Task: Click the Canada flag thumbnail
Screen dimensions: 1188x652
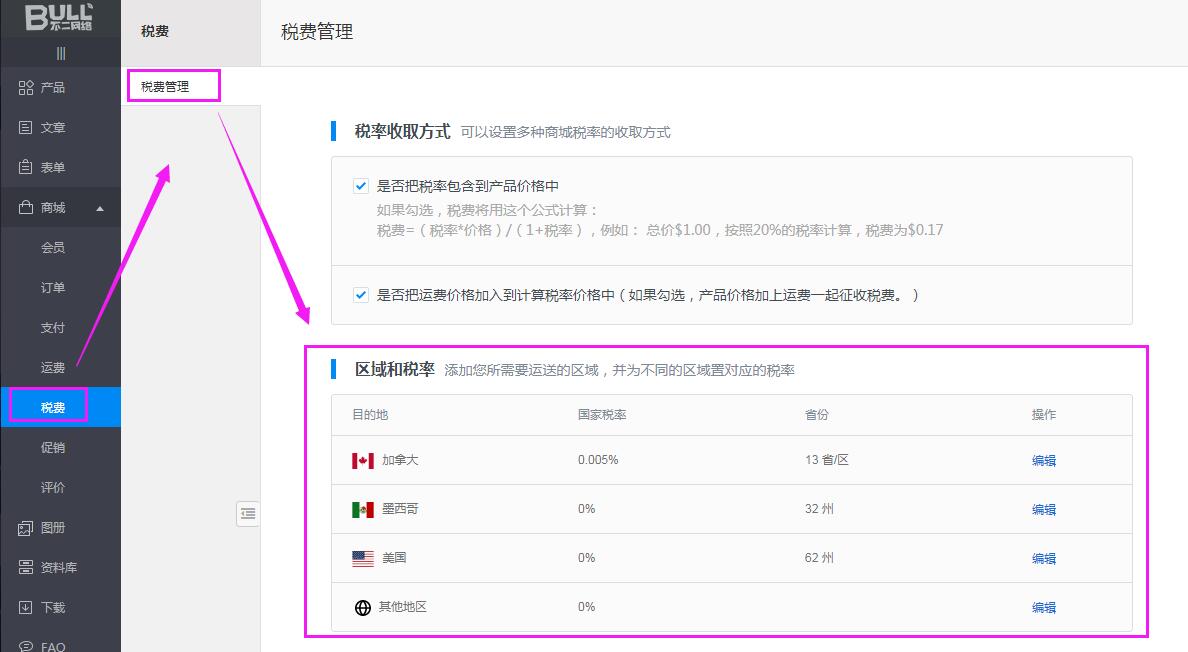Action: (363, 461)
